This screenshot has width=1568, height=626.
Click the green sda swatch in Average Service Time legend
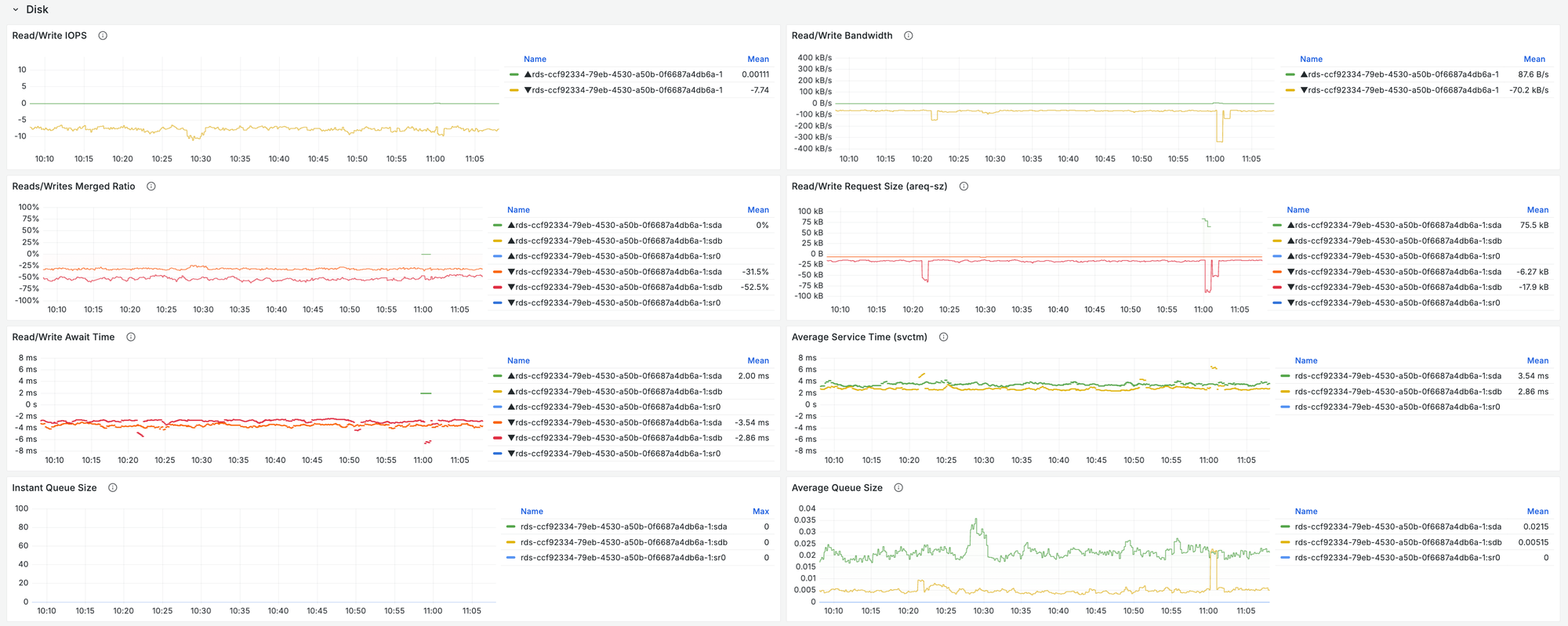[x=1285, y=376]
